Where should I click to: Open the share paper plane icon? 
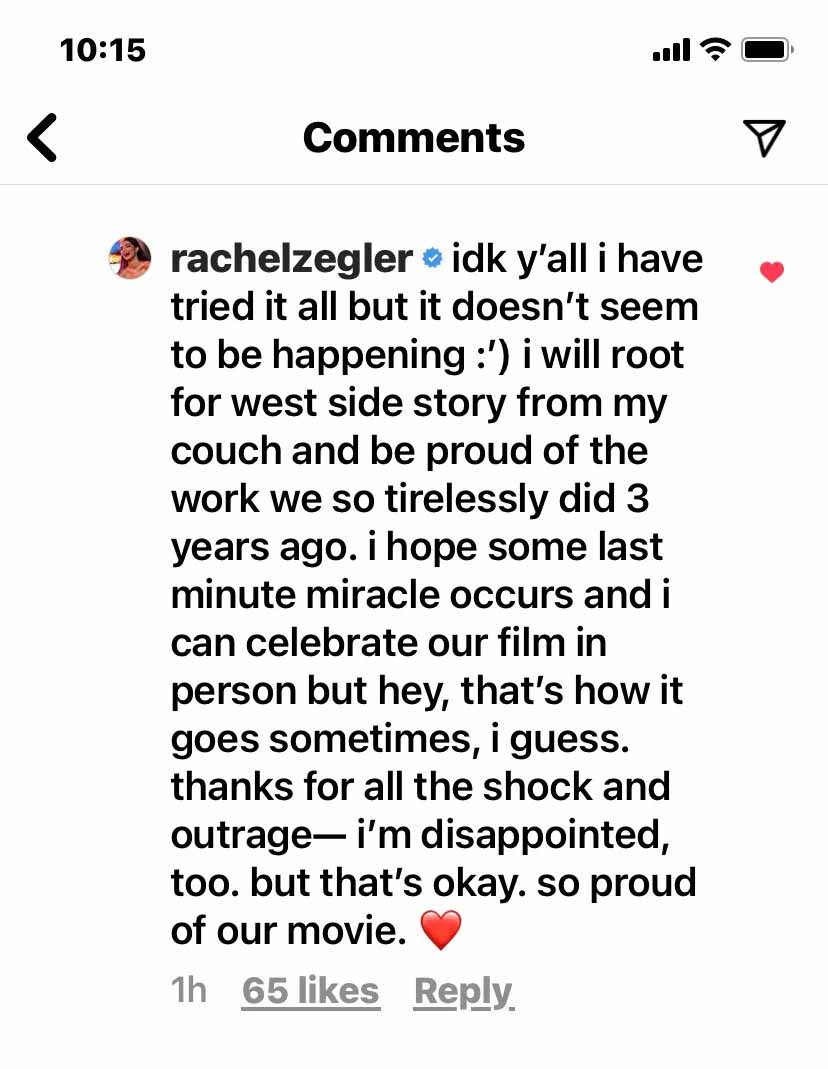pos(766,139)
